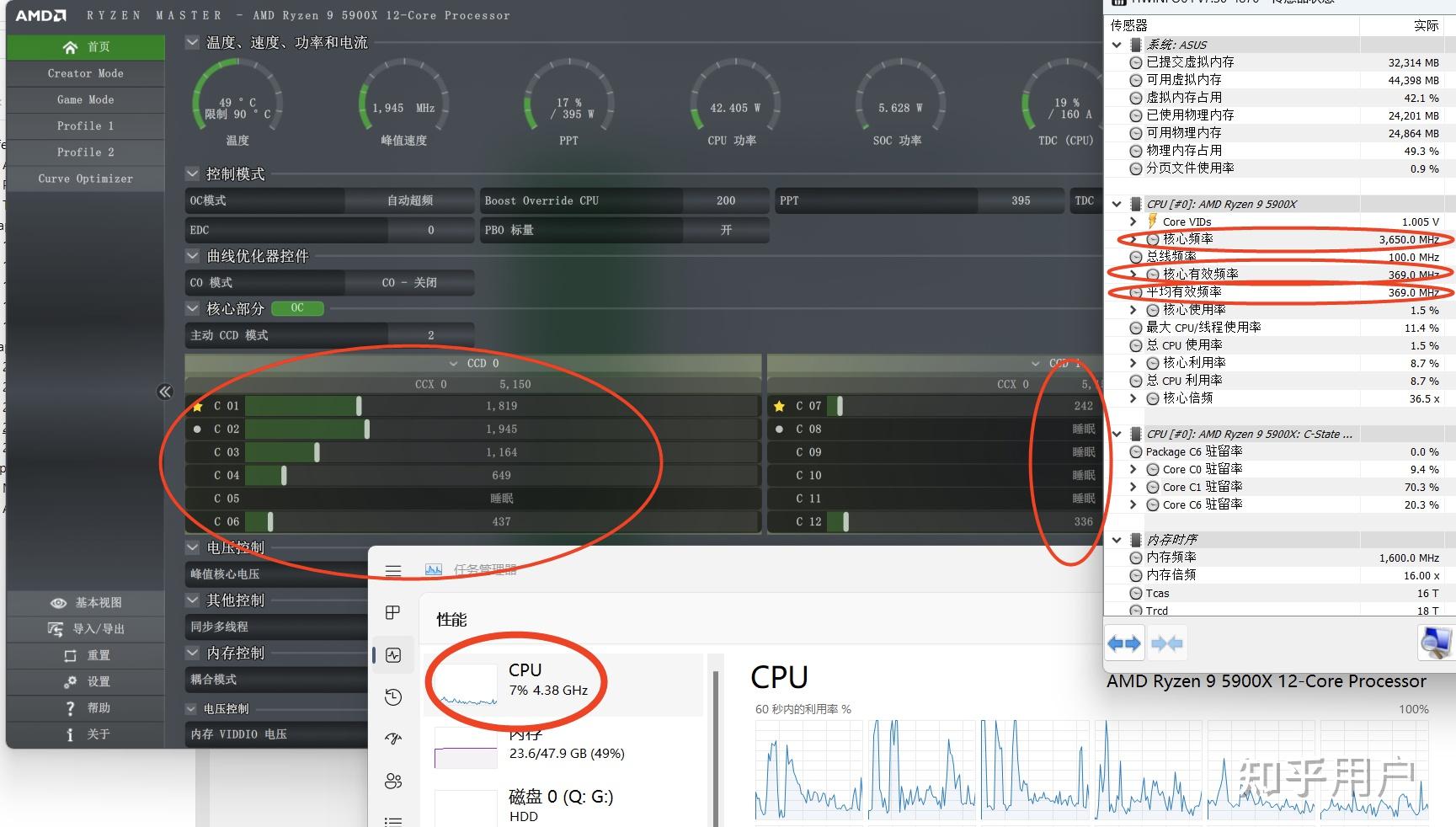Screen dimensions: 1456x827
Task: Click the gold star on core C 01
Action: tap(197, 406)
